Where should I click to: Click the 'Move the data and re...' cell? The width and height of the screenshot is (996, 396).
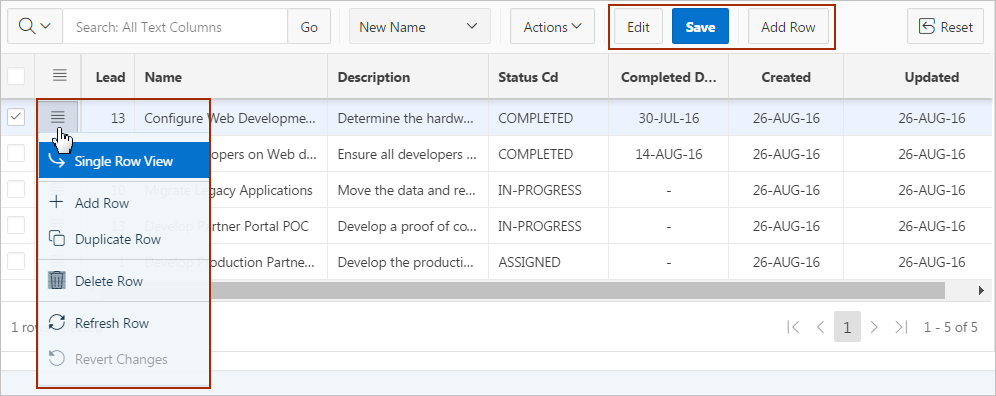click(x=408, y=190)
